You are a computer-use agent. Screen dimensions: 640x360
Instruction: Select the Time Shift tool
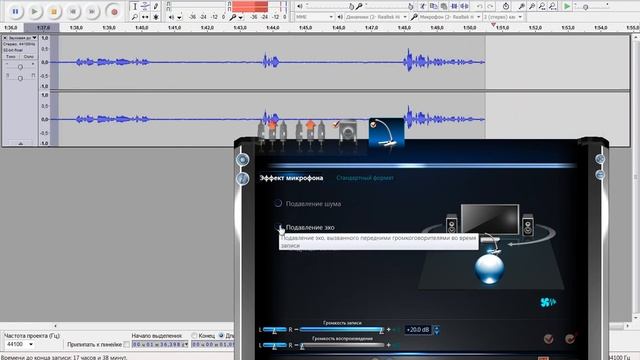(x=145, y=17)
